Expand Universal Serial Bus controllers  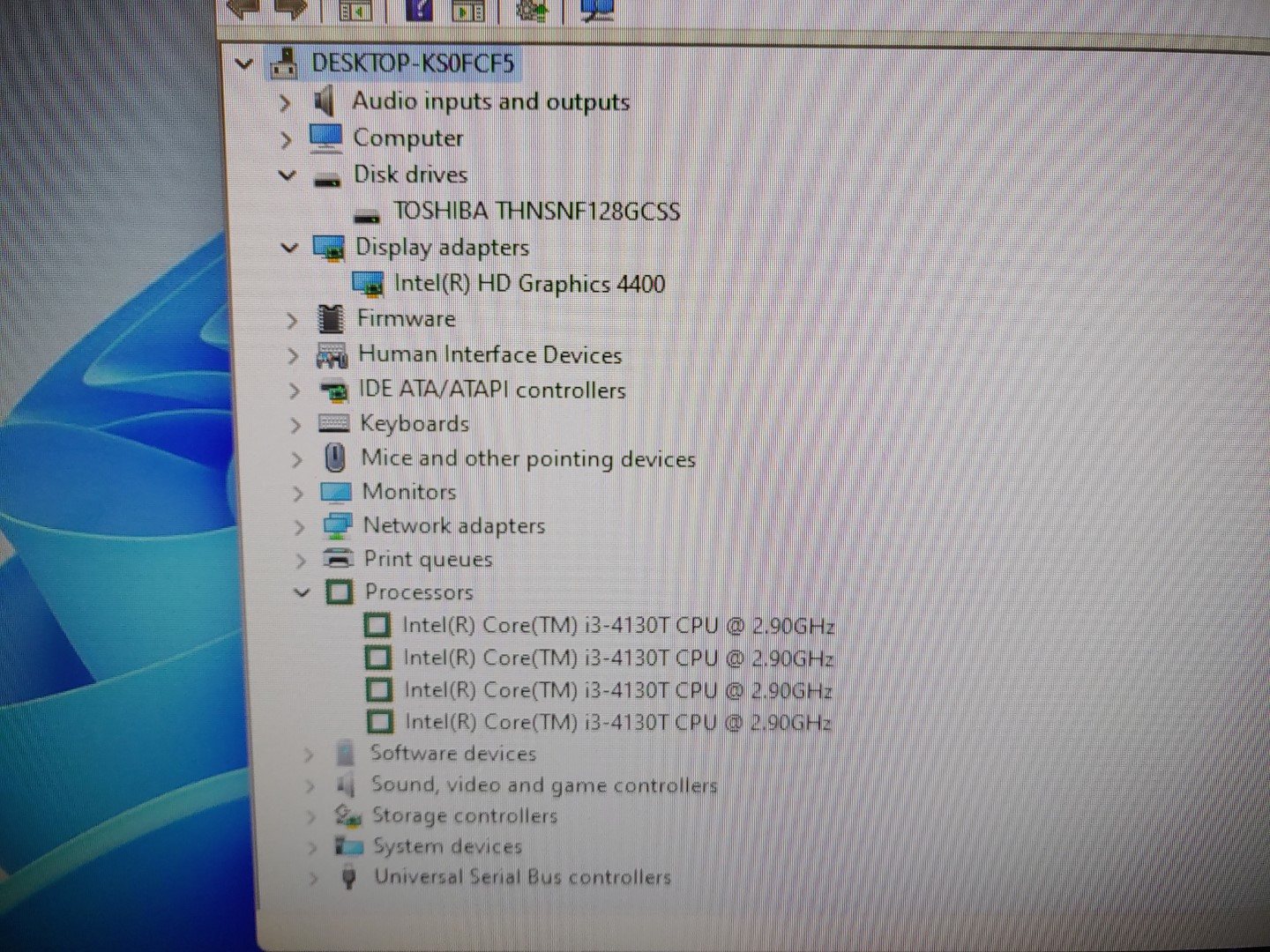coord(312,879)
